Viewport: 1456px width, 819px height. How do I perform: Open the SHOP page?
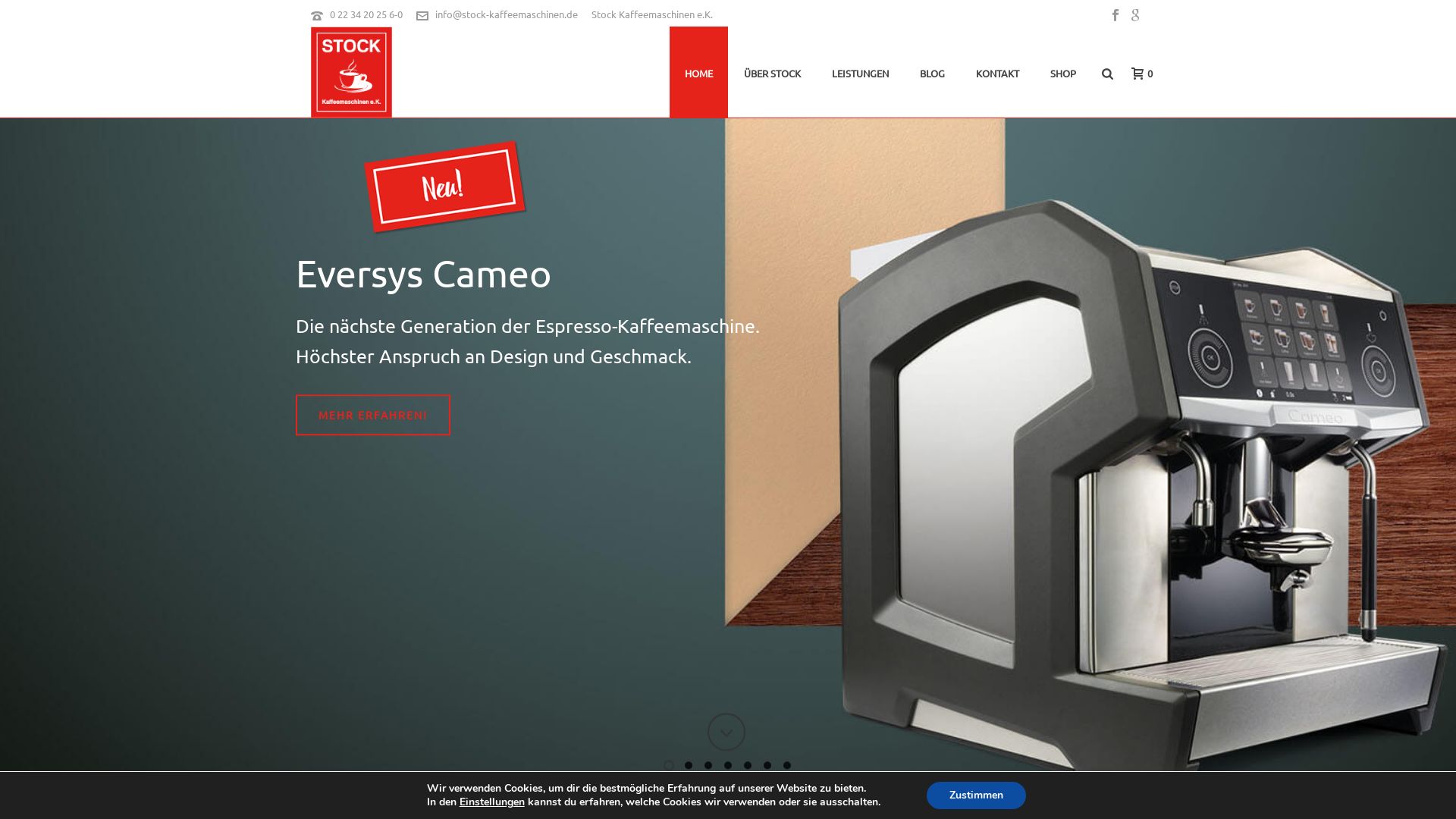[x=1062, y=74]
